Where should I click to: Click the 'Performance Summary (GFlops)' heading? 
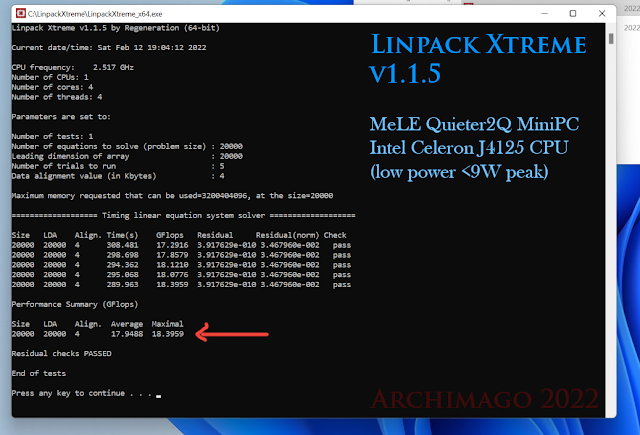(x=75, y=304)
